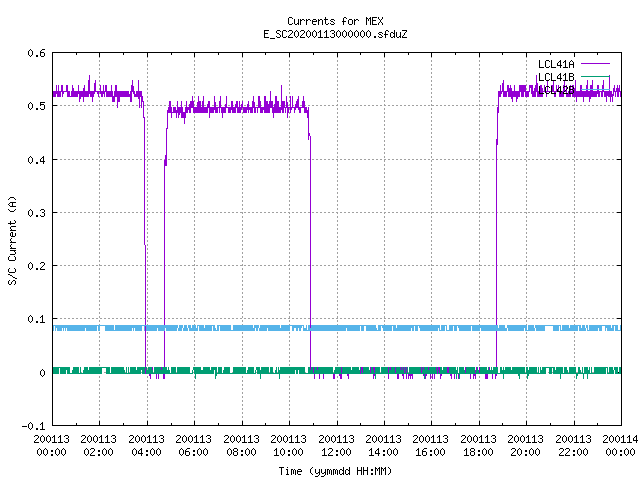The width and height of the screenshot is (640, 480).
Task: Click the '200113 08:00' time tick label
Action: pos(241,445)
